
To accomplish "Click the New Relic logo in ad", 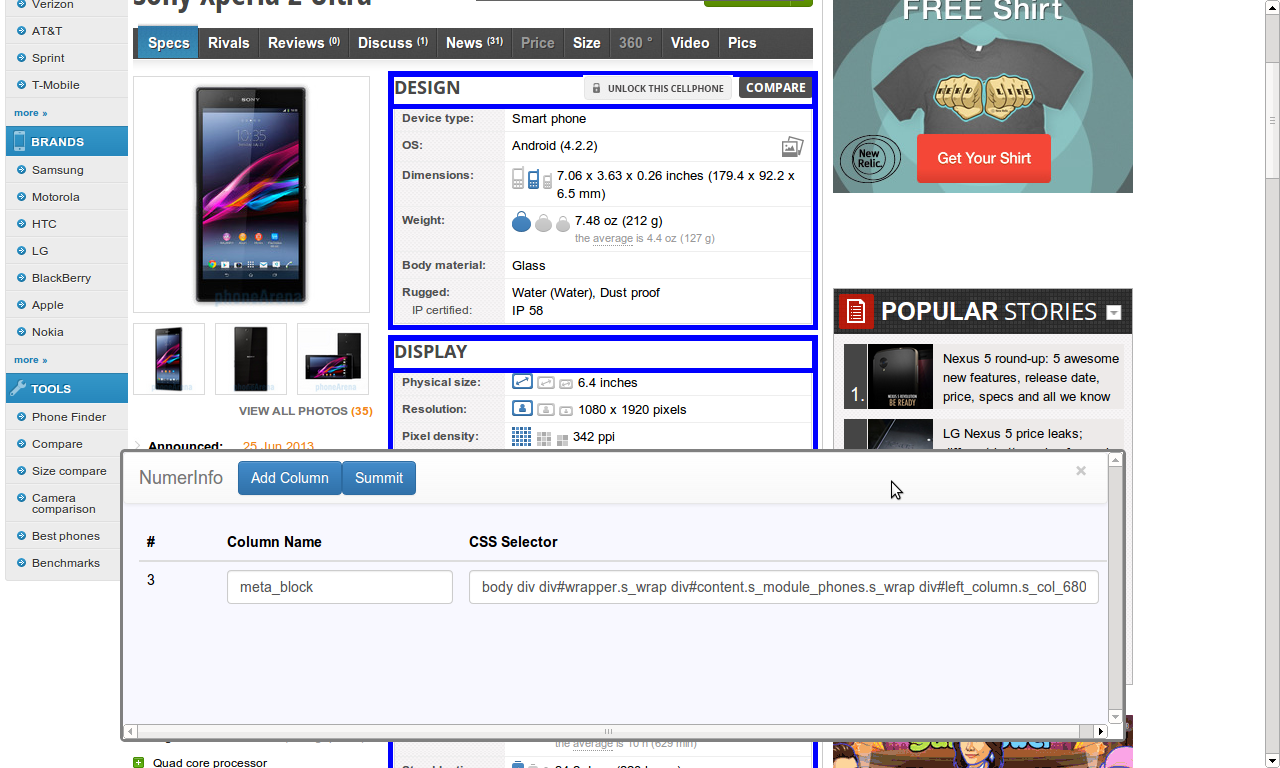I will click(x=870, y=159).
